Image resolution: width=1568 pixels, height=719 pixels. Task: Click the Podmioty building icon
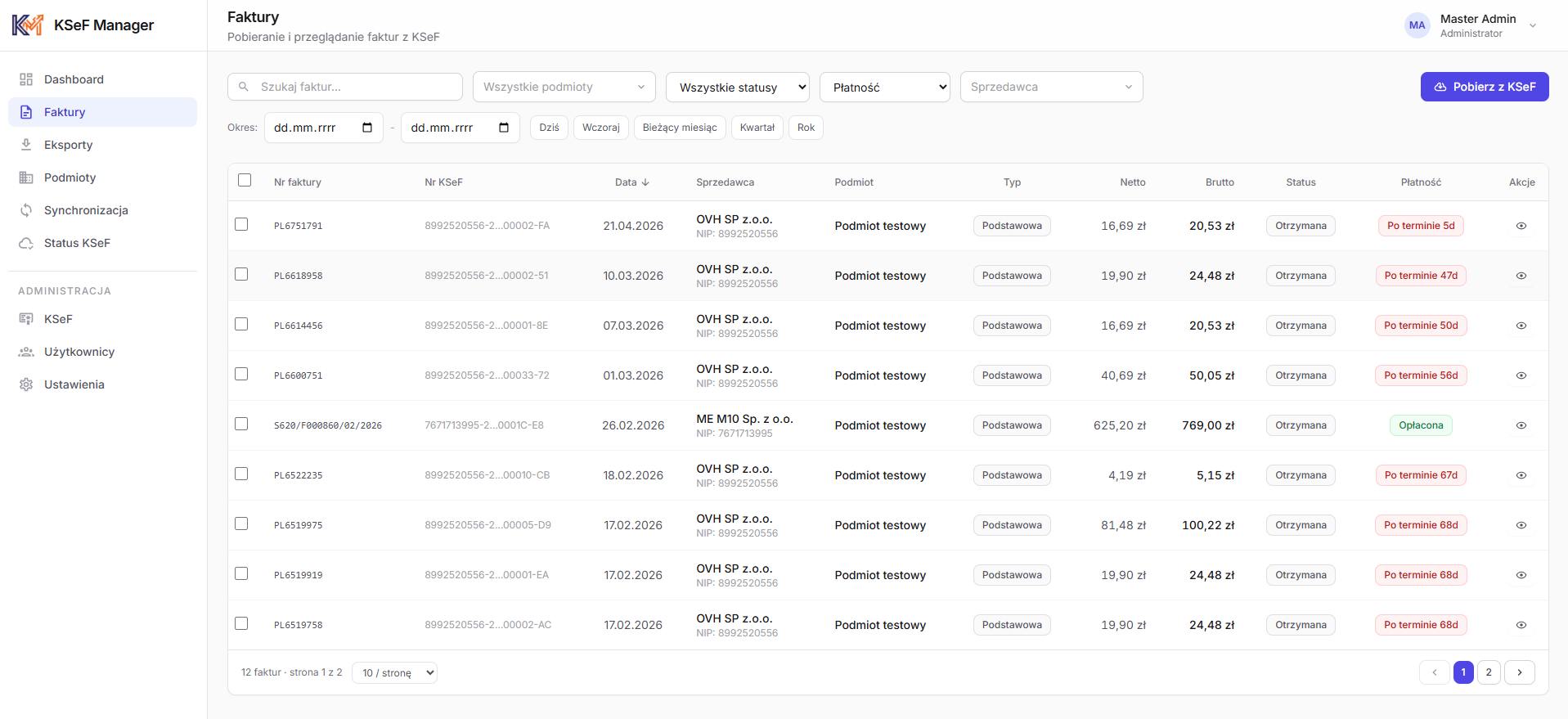pos(26,178)
